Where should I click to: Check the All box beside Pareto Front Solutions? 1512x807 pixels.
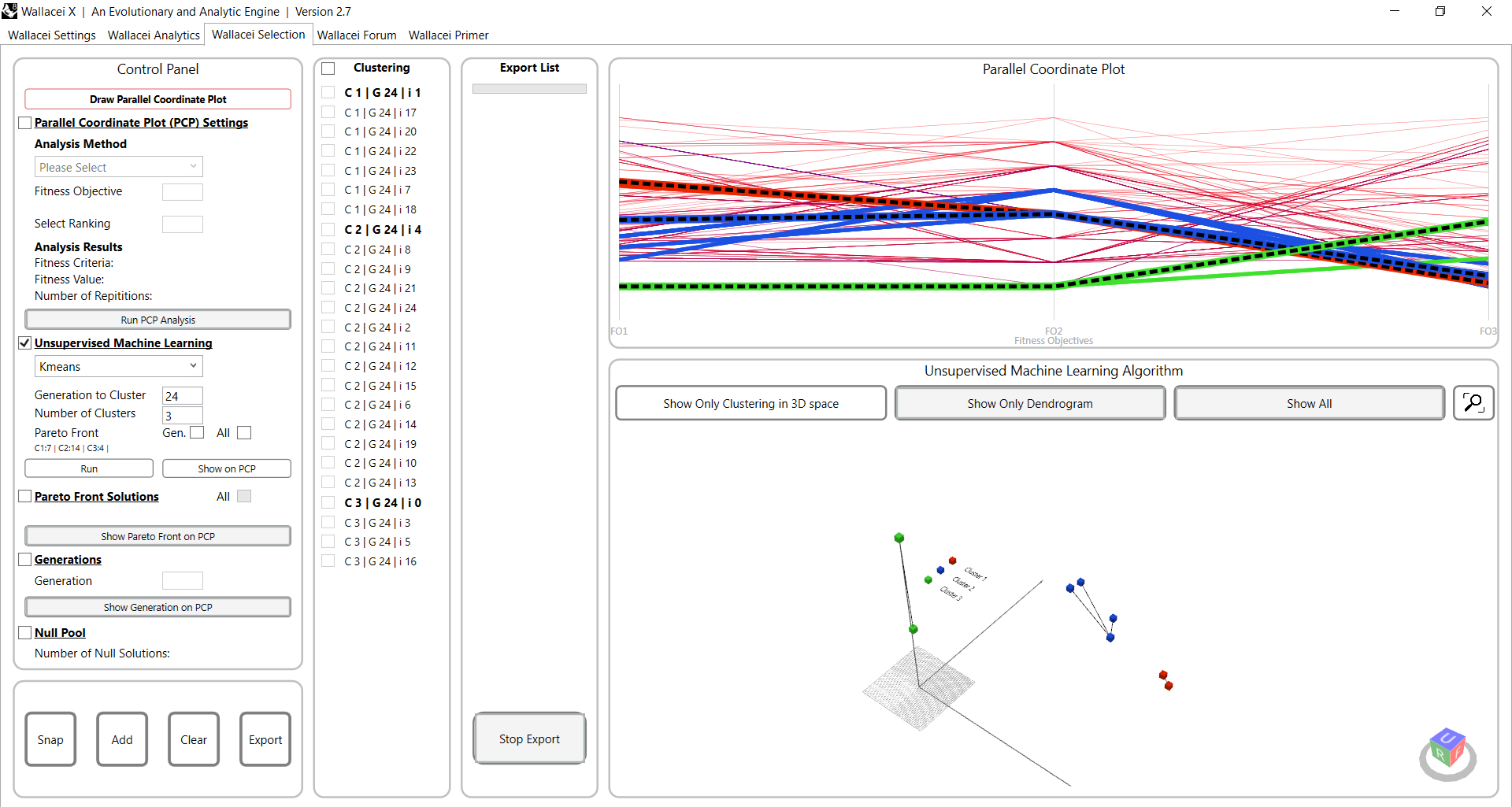pos(244,496)
